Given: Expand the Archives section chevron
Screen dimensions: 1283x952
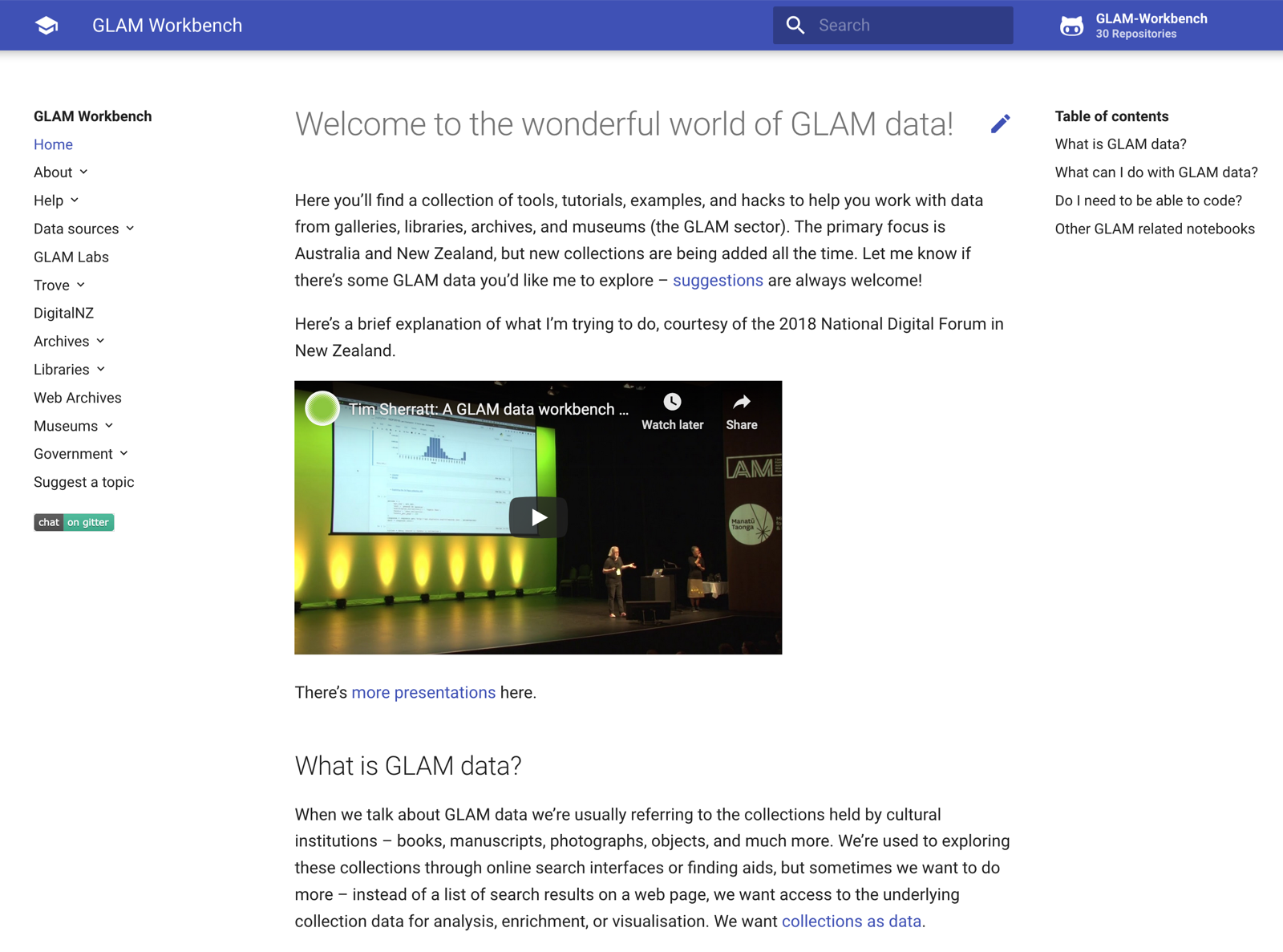Looking at the screenshot, I should pos(100,341).
